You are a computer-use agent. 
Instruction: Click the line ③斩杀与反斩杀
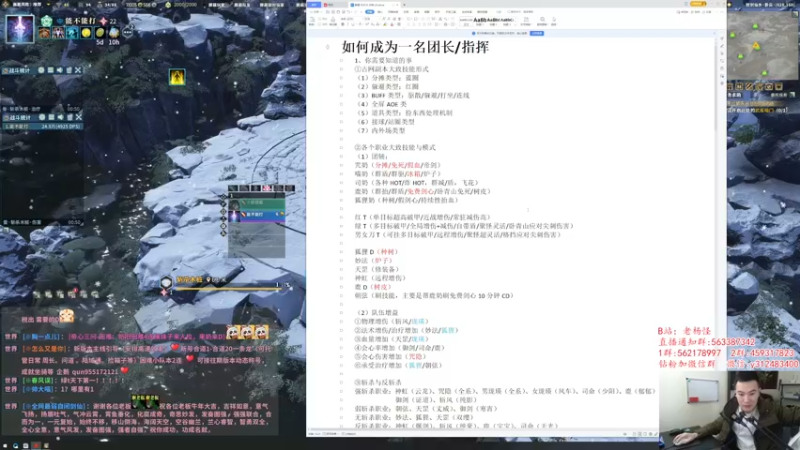pos(378,383)
